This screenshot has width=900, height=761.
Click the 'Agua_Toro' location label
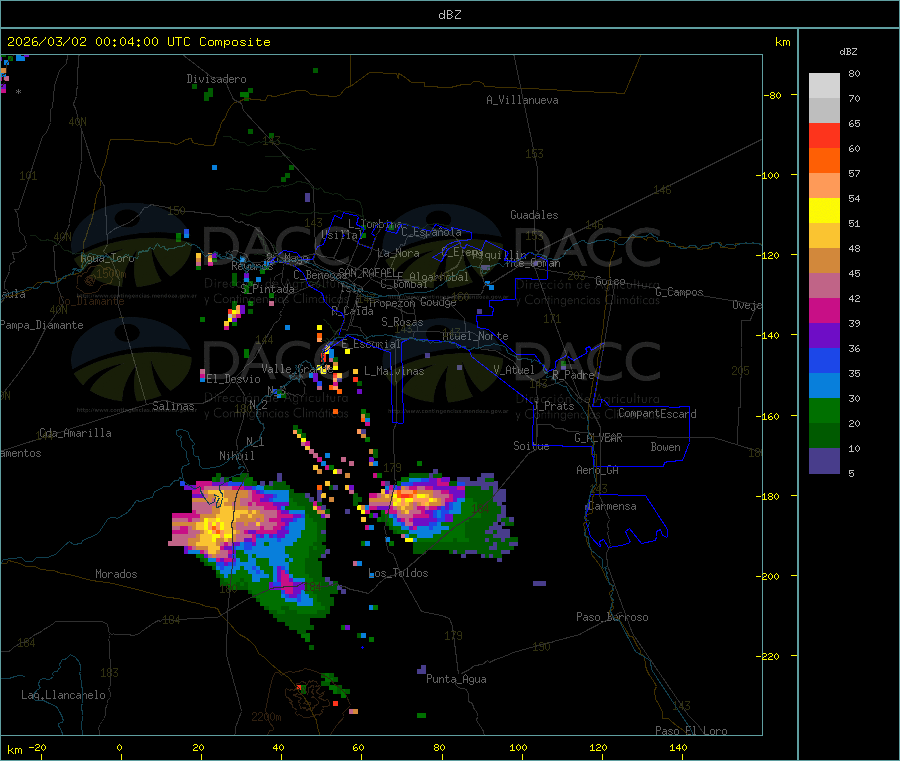click(x=107, y=258)
